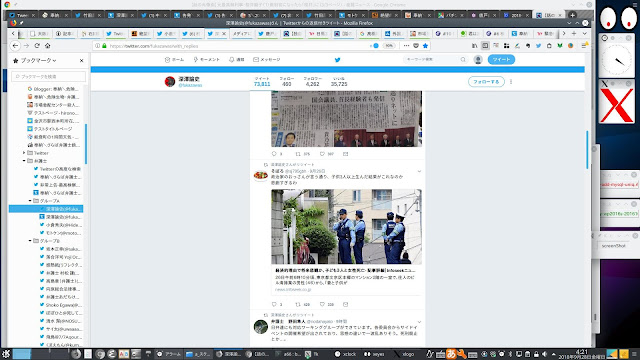Open the police officers article image
The image size is (640, 360).
click(x=347, y=227)
